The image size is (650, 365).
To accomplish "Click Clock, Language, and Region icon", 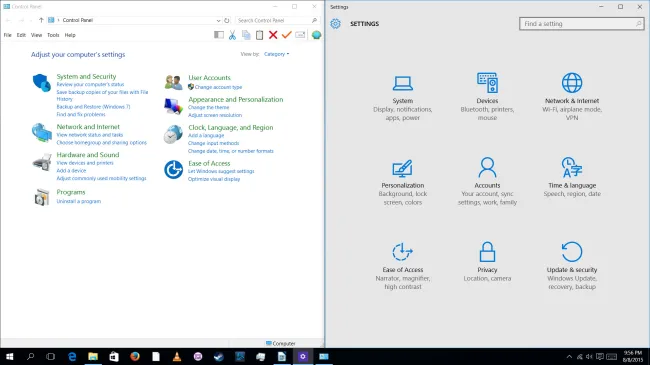I will (173, 134).
